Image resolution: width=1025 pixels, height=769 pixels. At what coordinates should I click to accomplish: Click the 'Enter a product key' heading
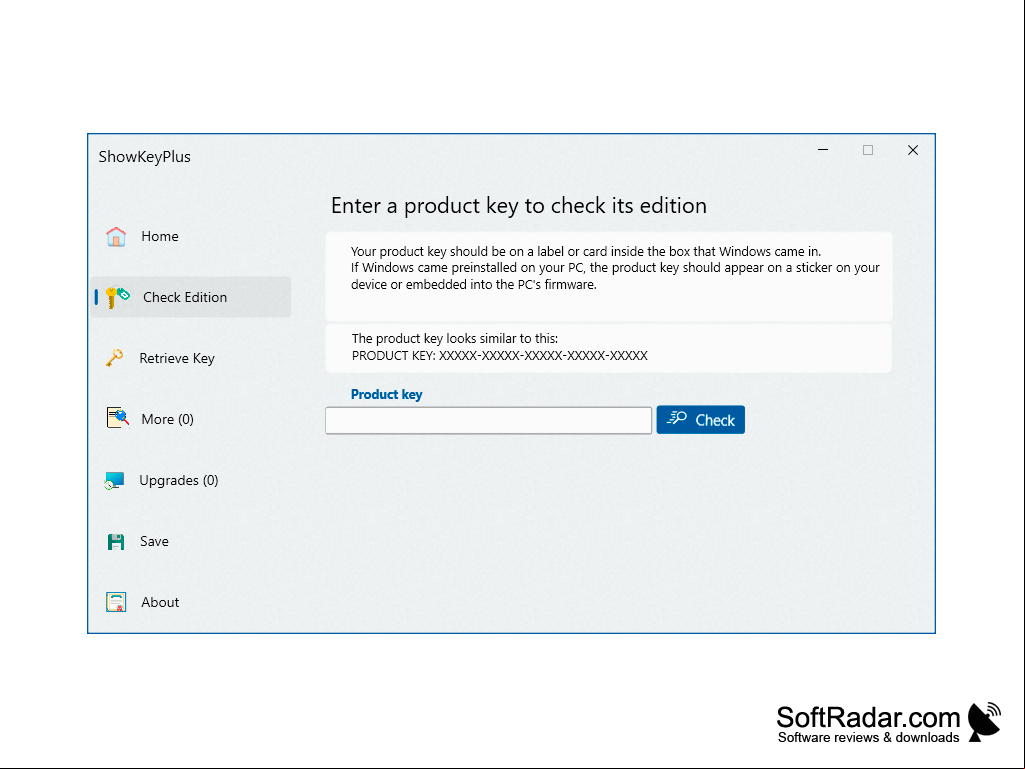point(518,205)
